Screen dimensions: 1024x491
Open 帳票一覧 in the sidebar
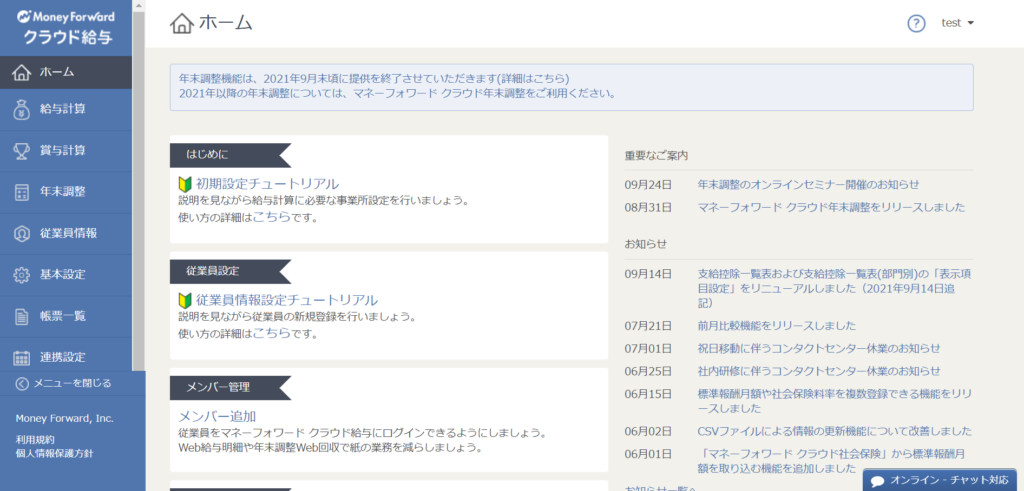point(66,317)
